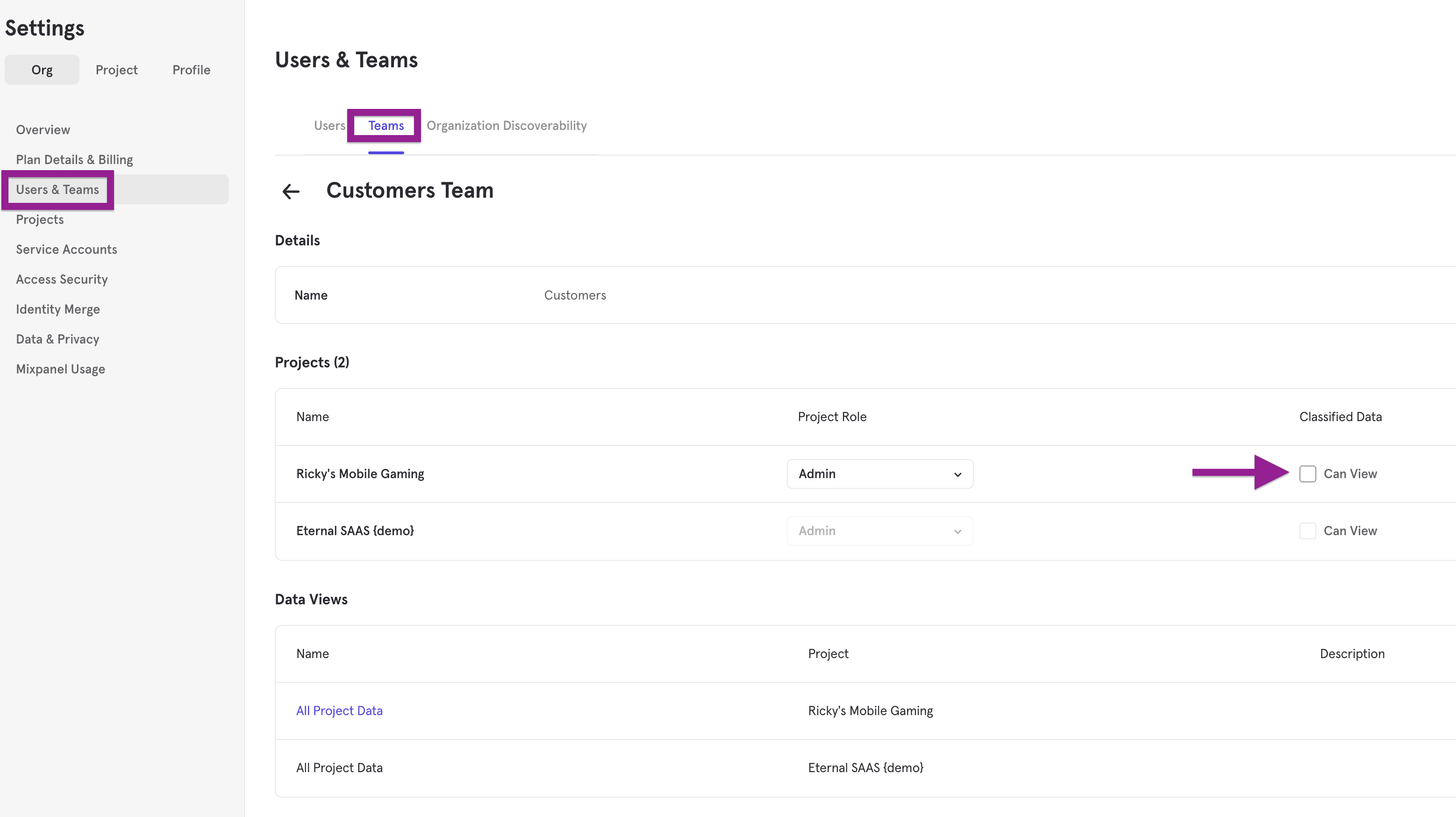The image size is (1456, 817).
Task: Click the back arrow next to Customers Team
Action: (x=291, y=192)
